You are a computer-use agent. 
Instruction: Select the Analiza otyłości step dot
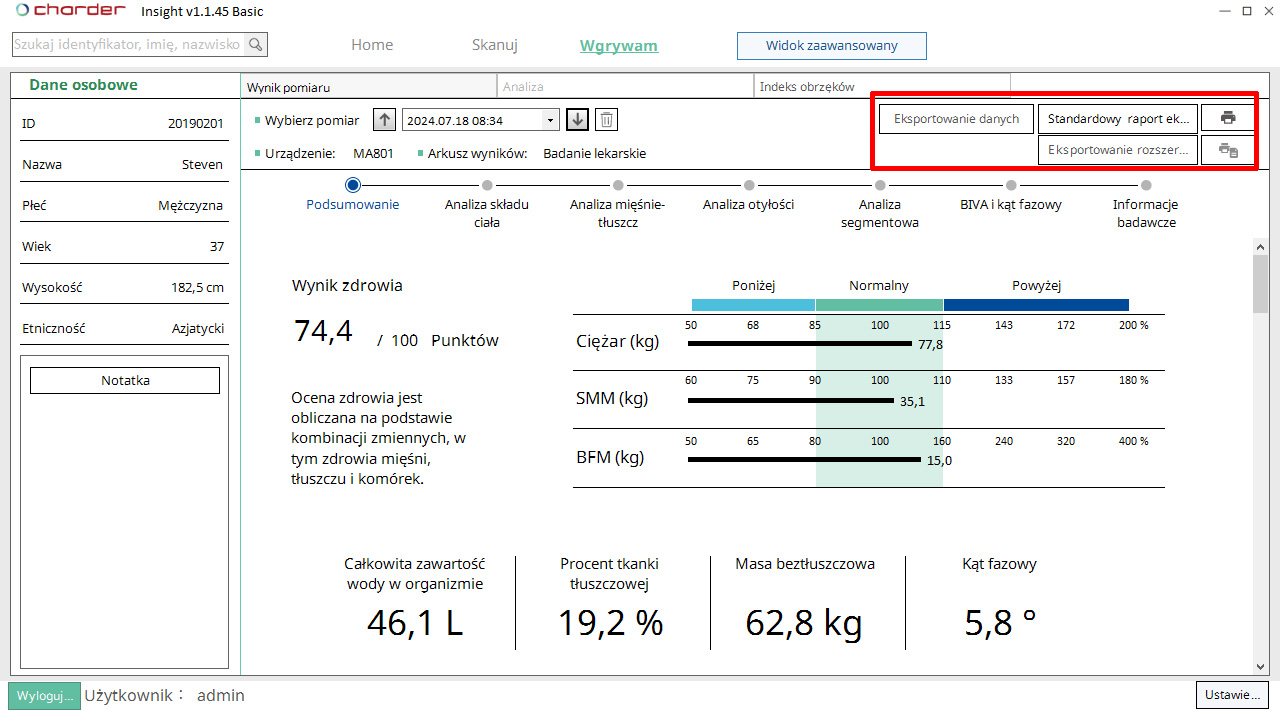pyautogui.click(x=749, y=185)
